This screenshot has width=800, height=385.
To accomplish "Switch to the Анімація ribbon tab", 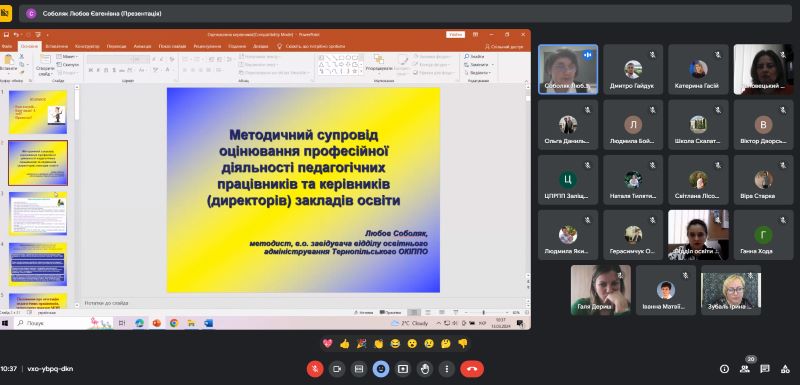I will click(x=142, y=46).
